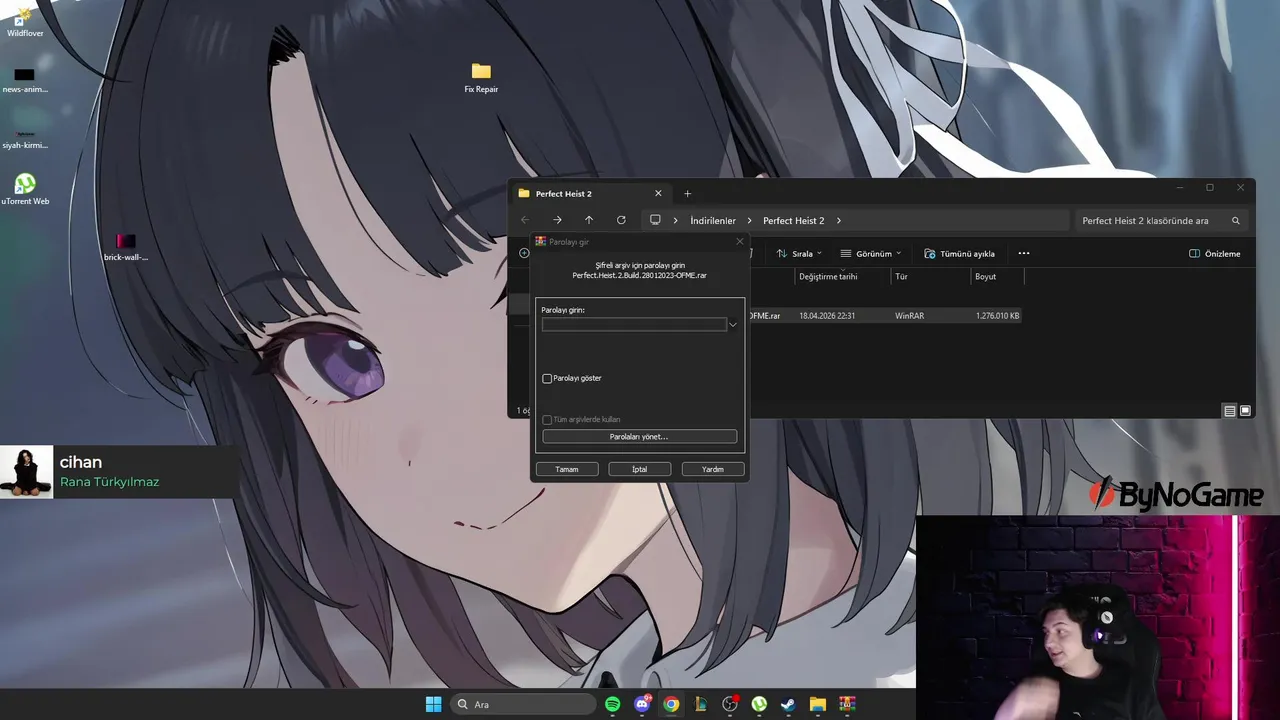
Task: Select the brick-wall desktop file
Action: 125,246
